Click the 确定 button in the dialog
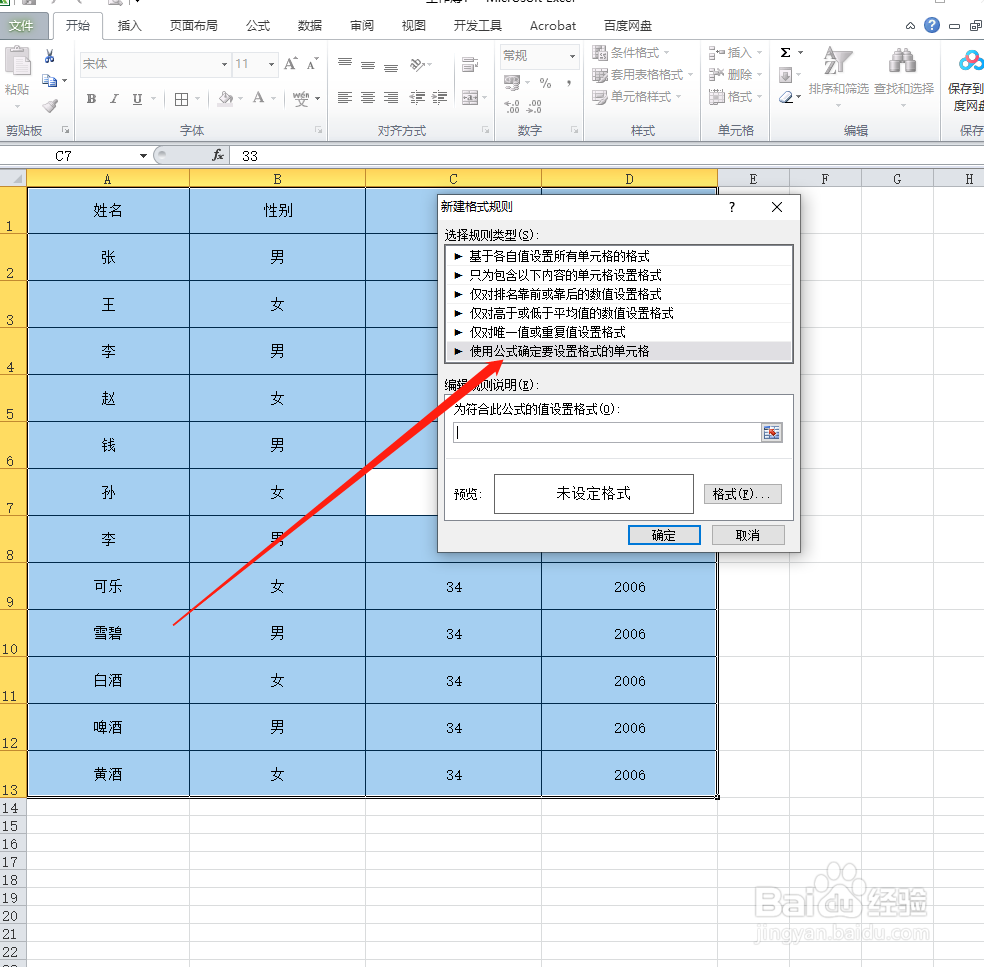 (x=663, y=534)
